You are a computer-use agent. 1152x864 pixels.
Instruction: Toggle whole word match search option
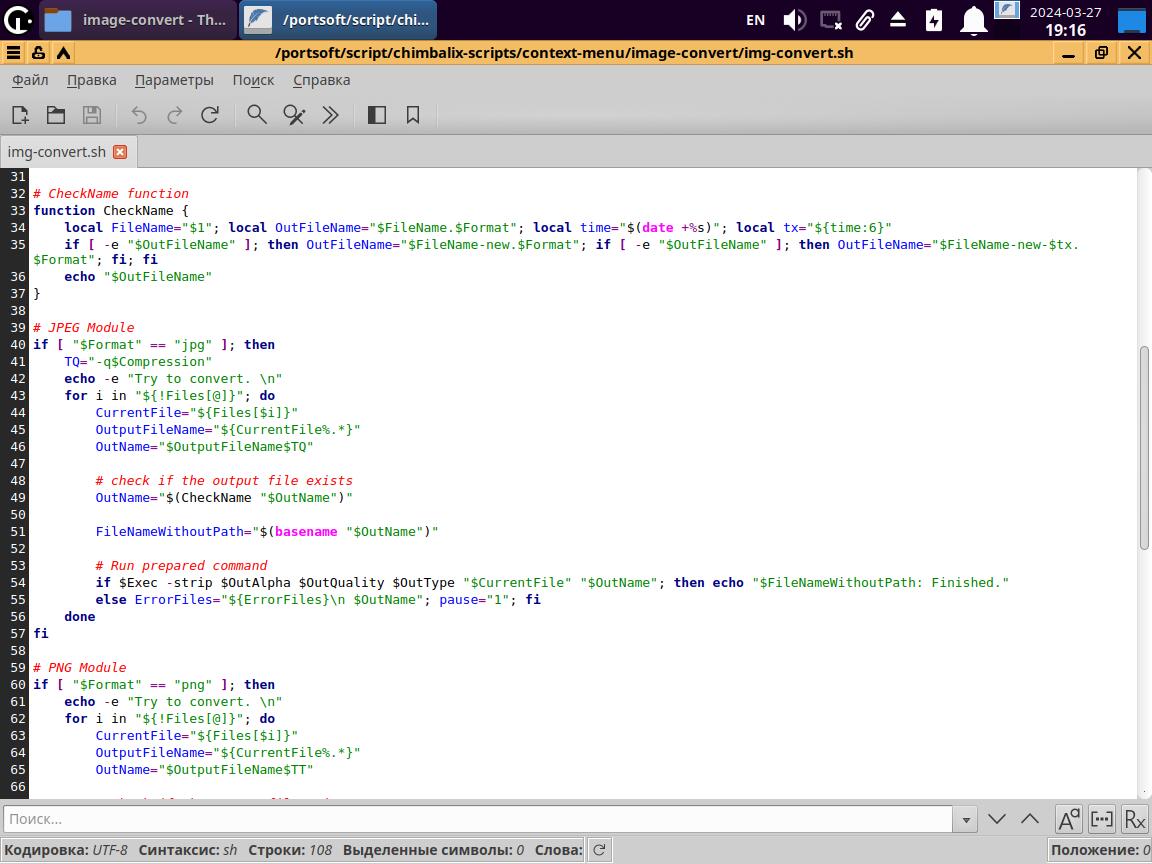[1102, 819]
